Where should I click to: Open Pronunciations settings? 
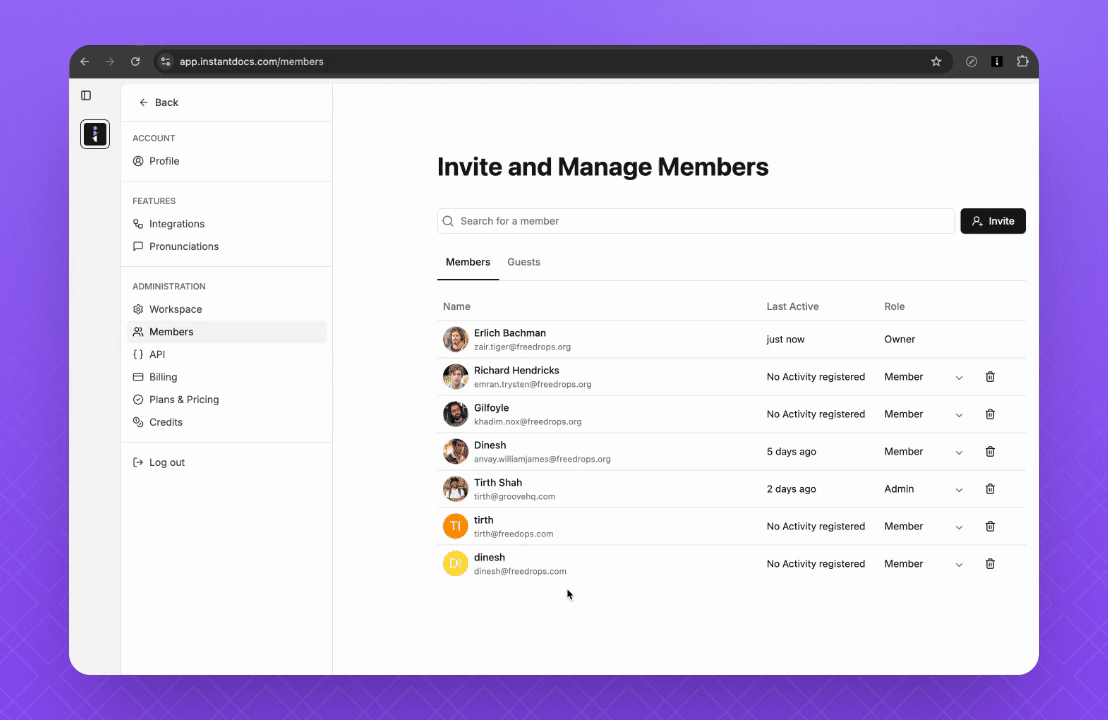(227, 247)
